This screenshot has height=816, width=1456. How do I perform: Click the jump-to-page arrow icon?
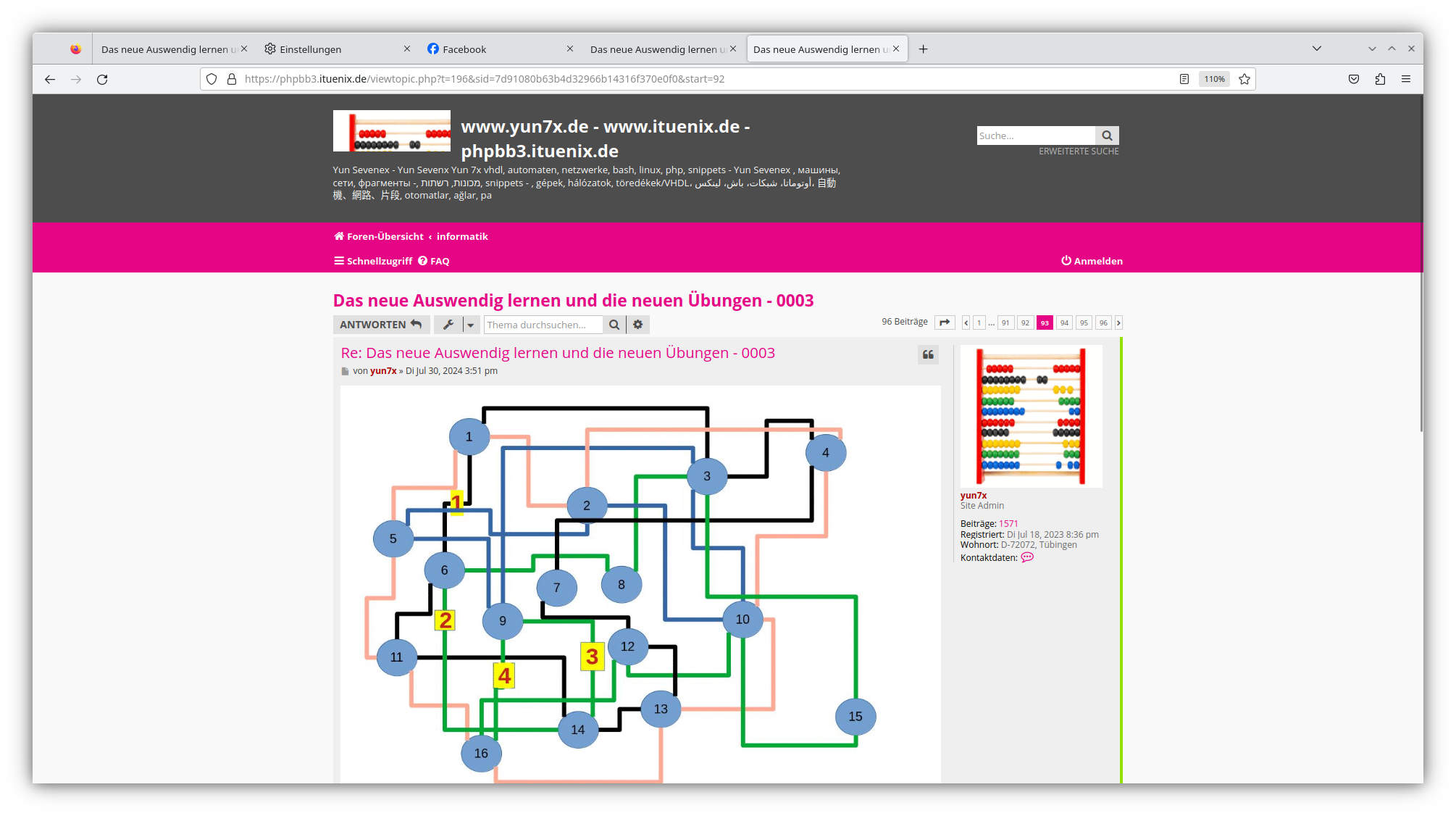945,322
